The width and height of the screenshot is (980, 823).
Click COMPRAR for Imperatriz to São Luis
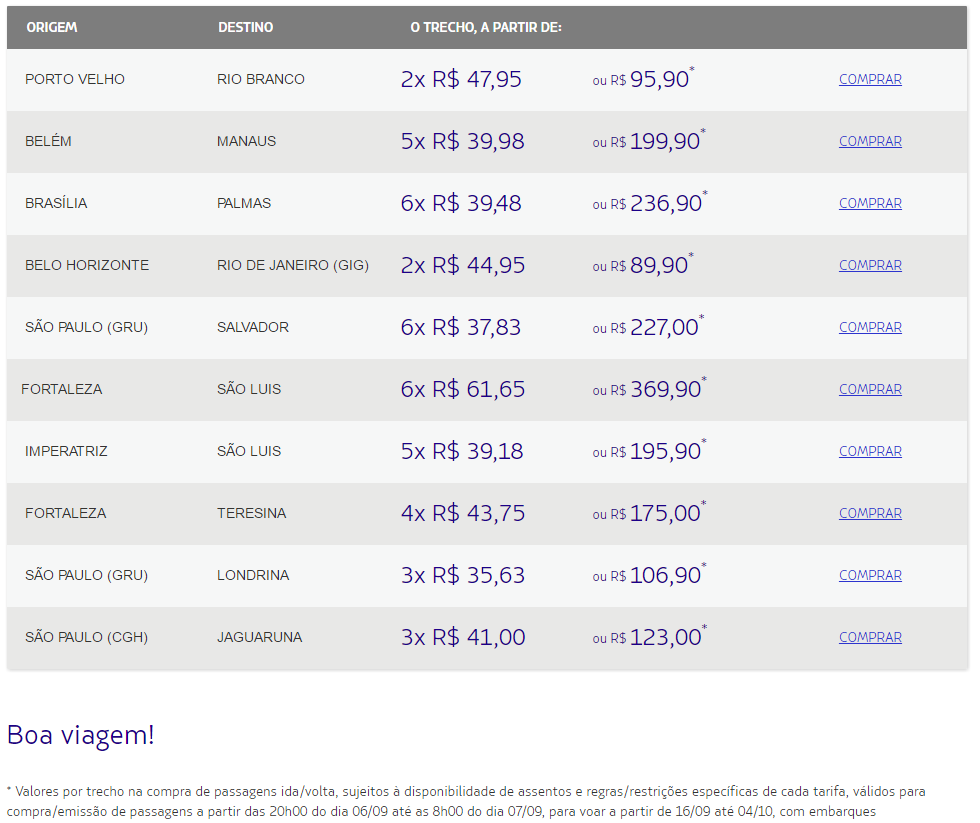click(x=870, y=451)
